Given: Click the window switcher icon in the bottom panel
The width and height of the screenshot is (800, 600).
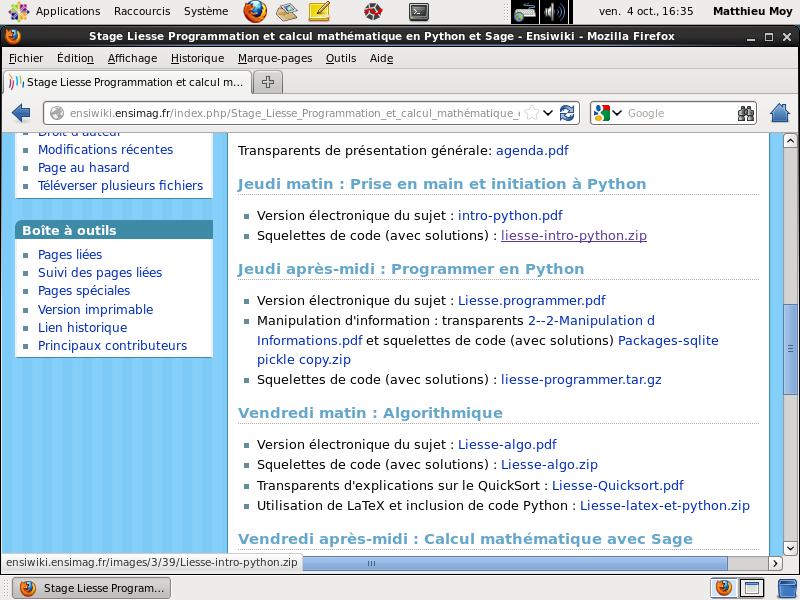Looking at the screenshot, I should point(752,588).
